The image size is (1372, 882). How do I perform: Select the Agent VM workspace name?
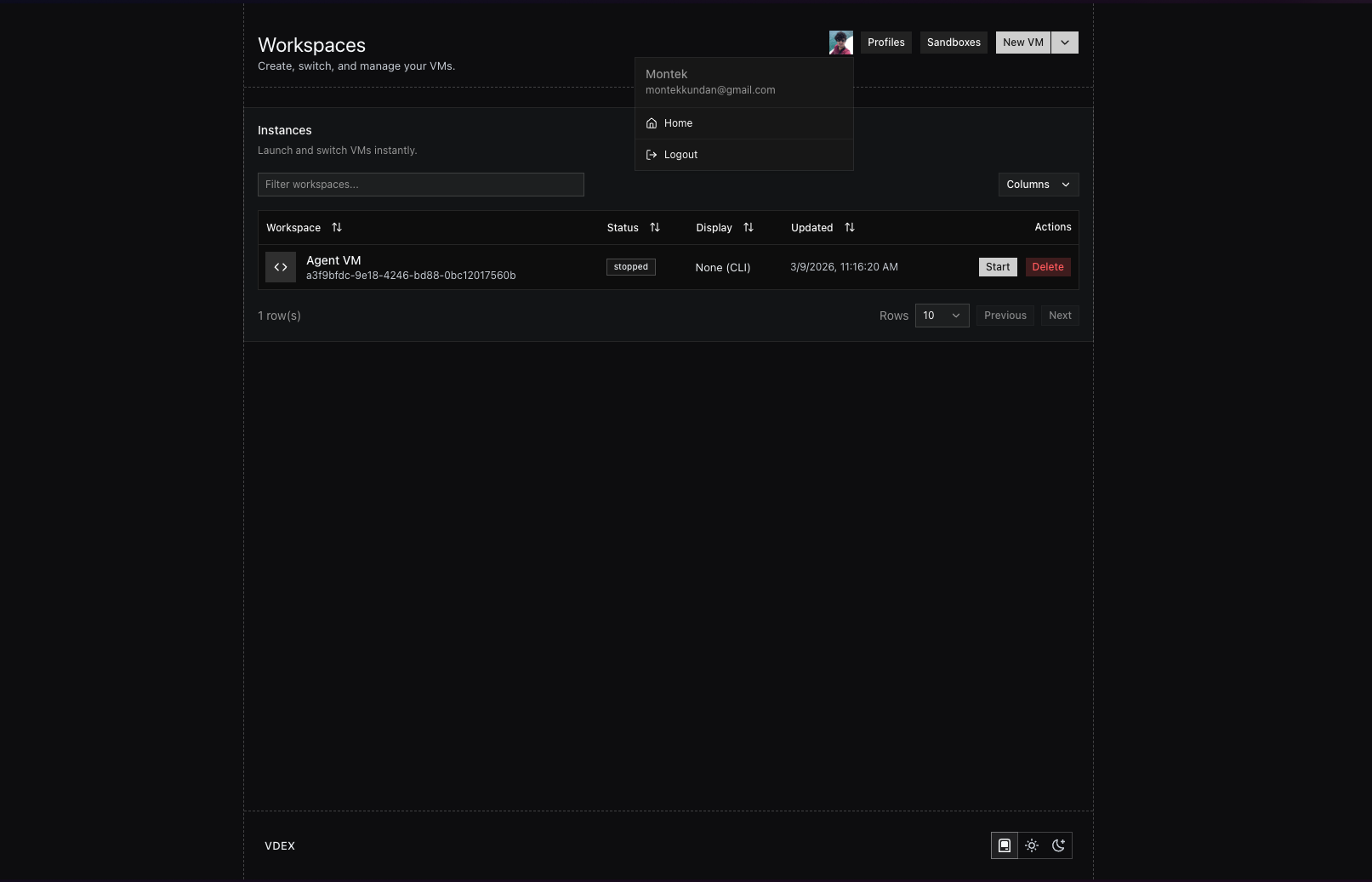point(333,260)
